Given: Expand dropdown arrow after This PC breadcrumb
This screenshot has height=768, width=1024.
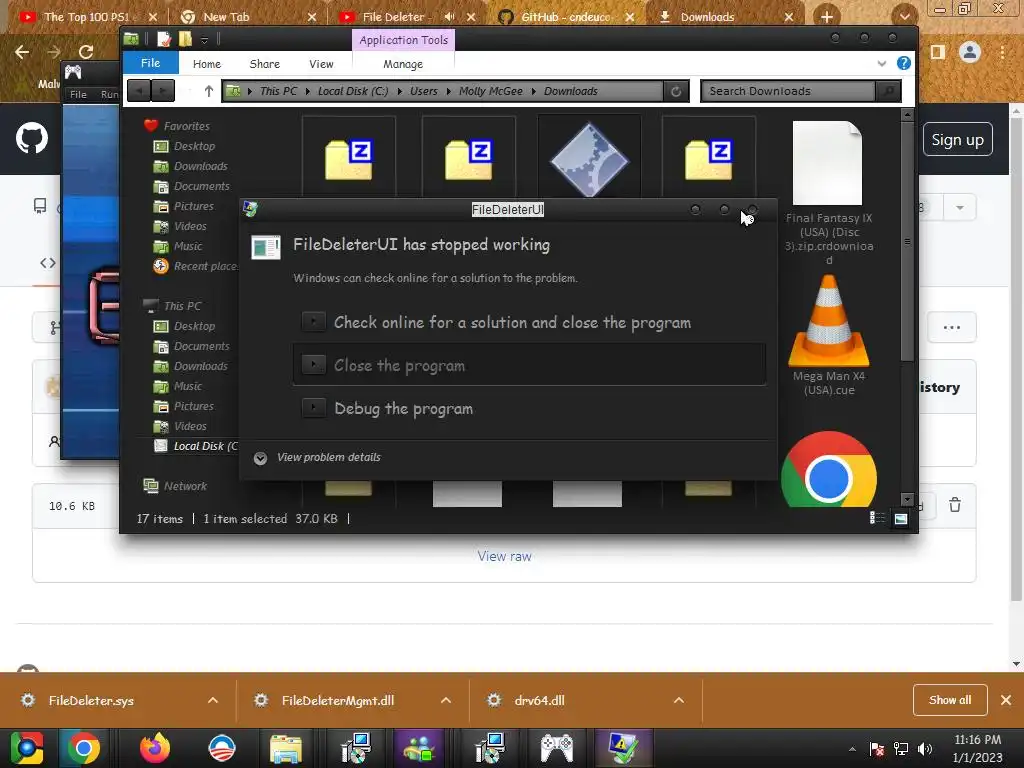Looking at the screenshot, I should coord(308,91).
